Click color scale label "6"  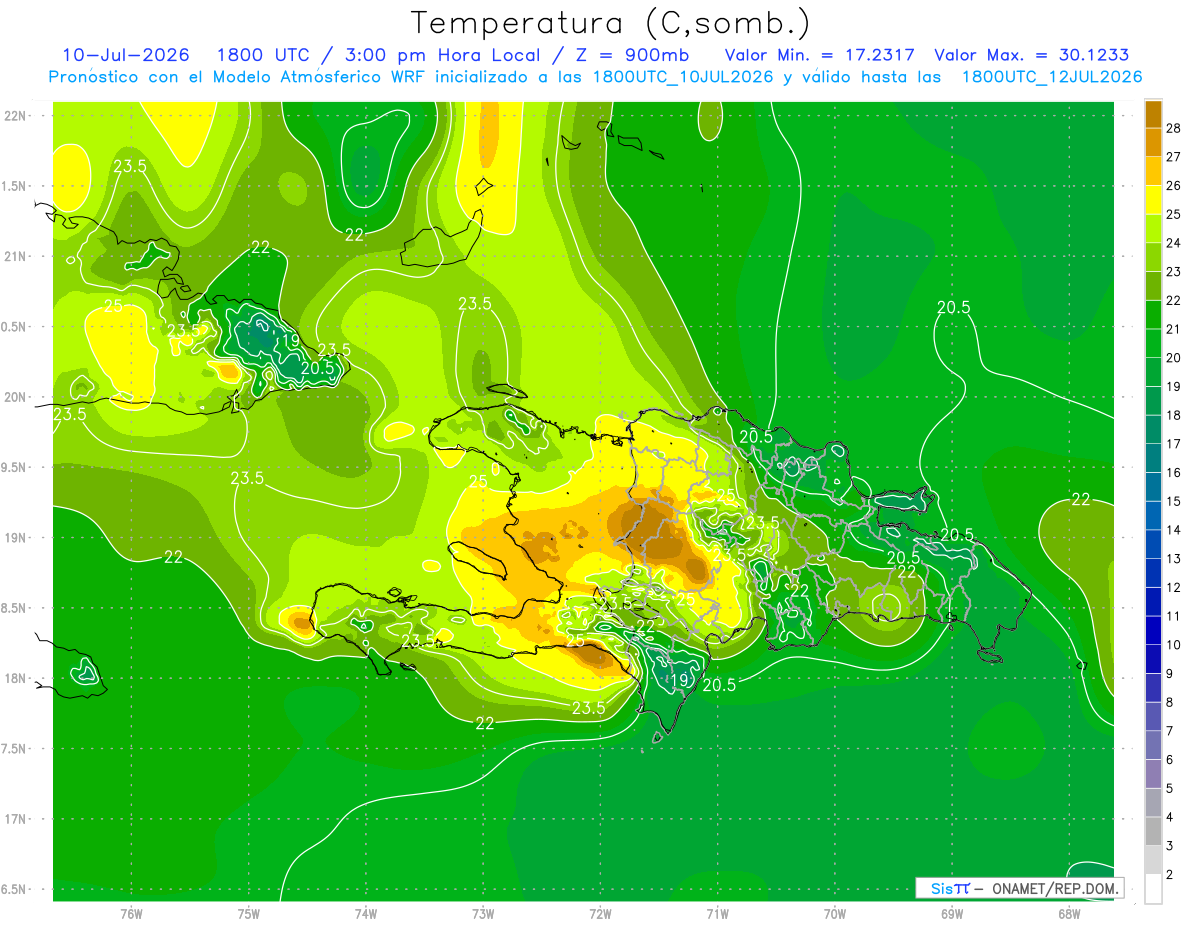1171,760
